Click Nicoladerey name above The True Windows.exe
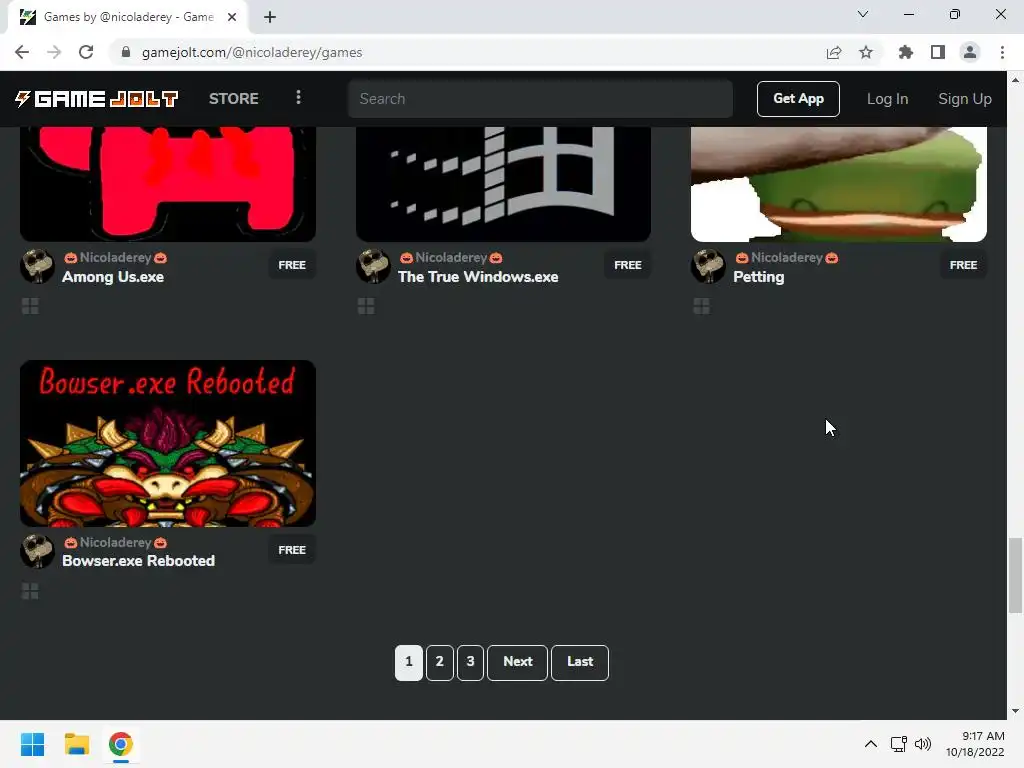This screenshot has height=768, width=1024. (451, 257)
